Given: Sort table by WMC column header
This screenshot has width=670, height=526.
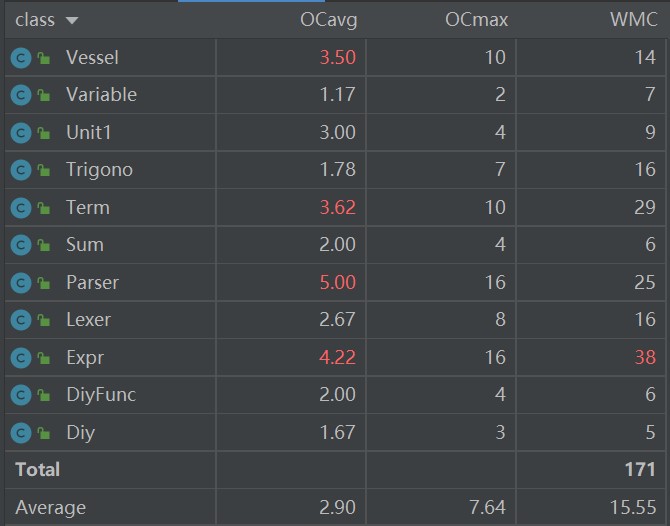Looking at the screenshot, I should point(632,20).
